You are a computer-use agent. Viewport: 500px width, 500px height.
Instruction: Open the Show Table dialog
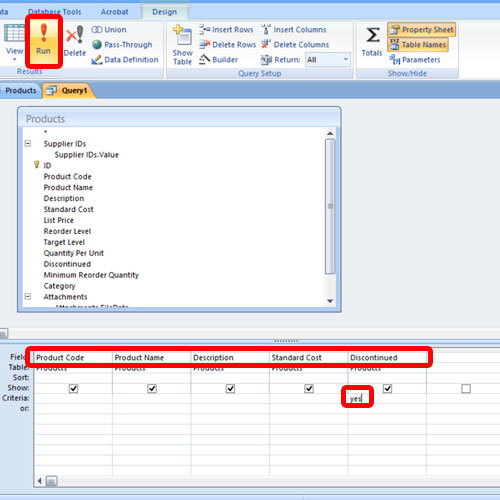click(x=182, y=45)
